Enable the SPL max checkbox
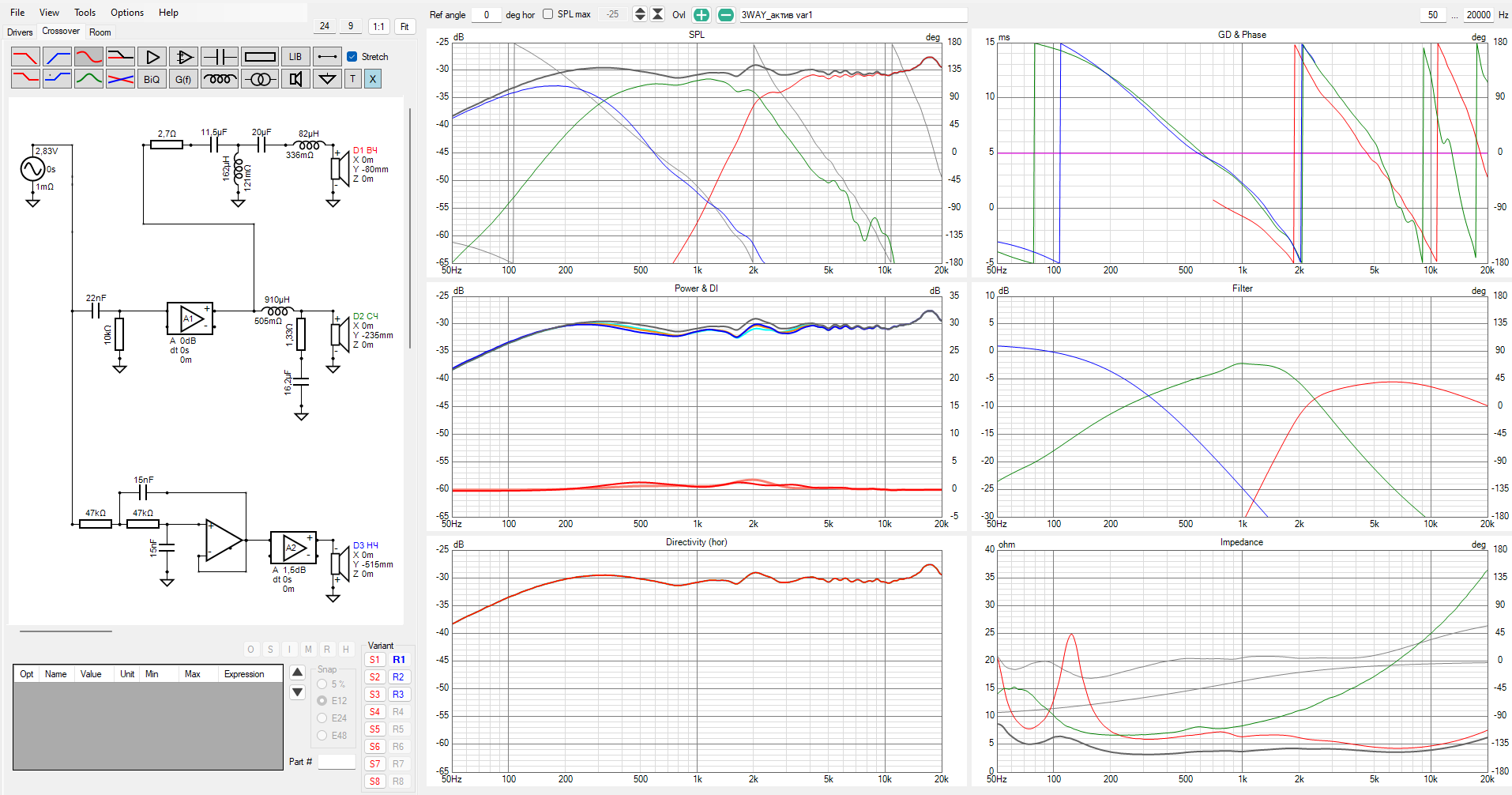The height and width of the screenshot is (795, 1512). 547,14
